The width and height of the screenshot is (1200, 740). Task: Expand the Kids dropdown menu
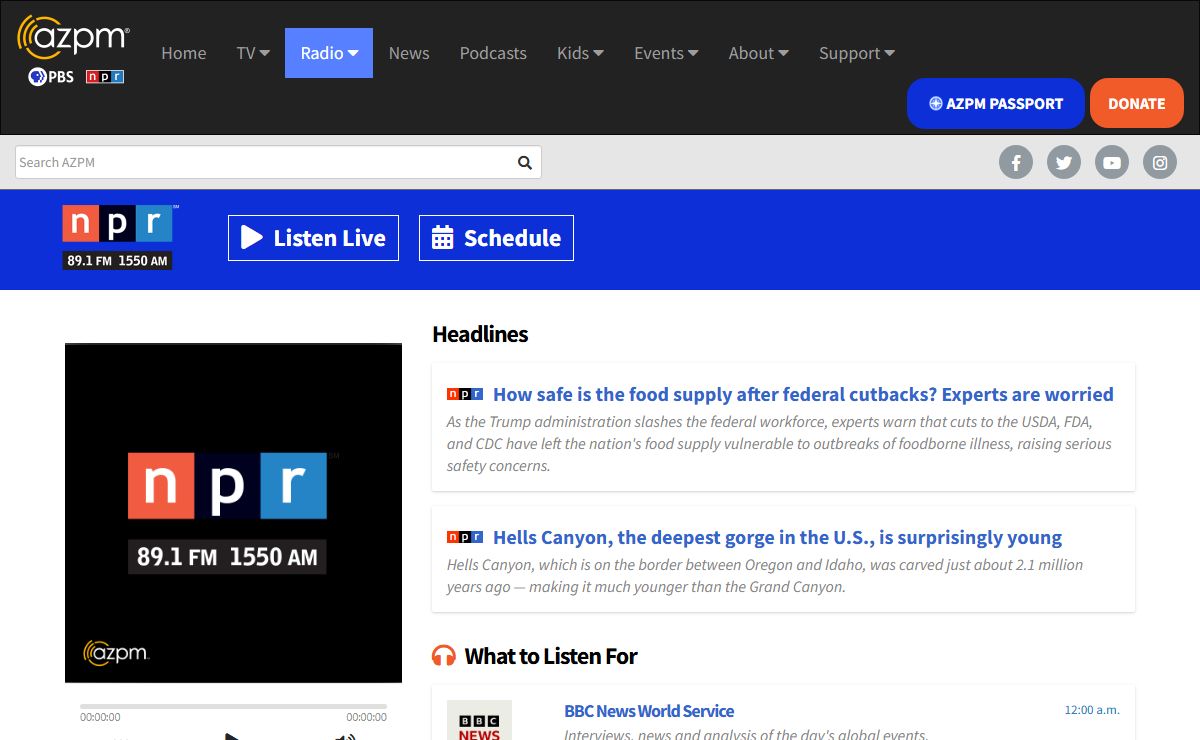pyautogui.click(x=580, y=53)
